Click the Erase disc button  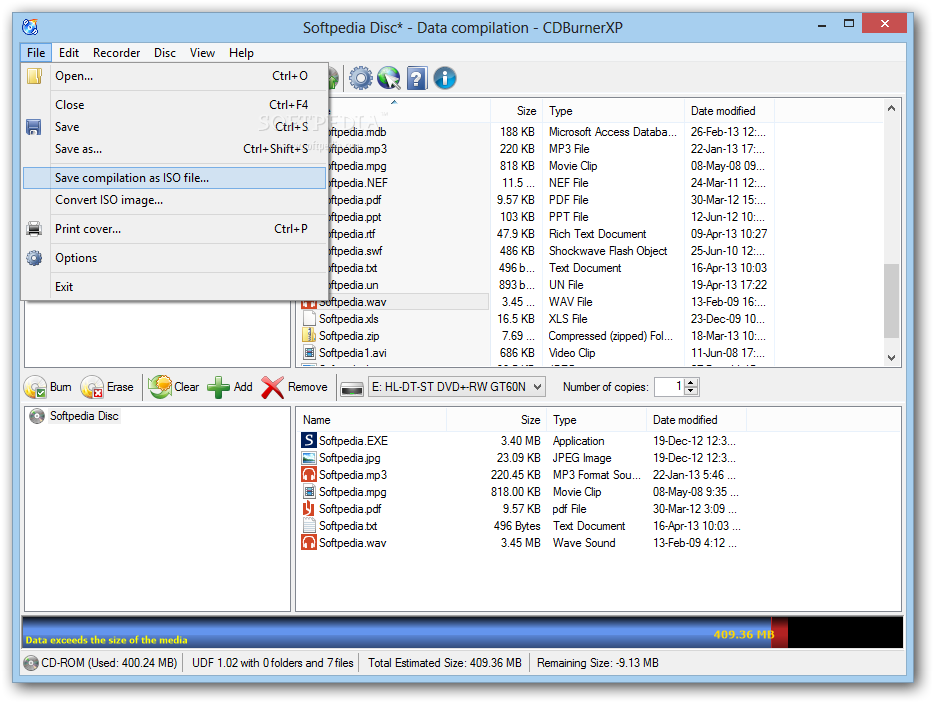[x=107, y=387]
